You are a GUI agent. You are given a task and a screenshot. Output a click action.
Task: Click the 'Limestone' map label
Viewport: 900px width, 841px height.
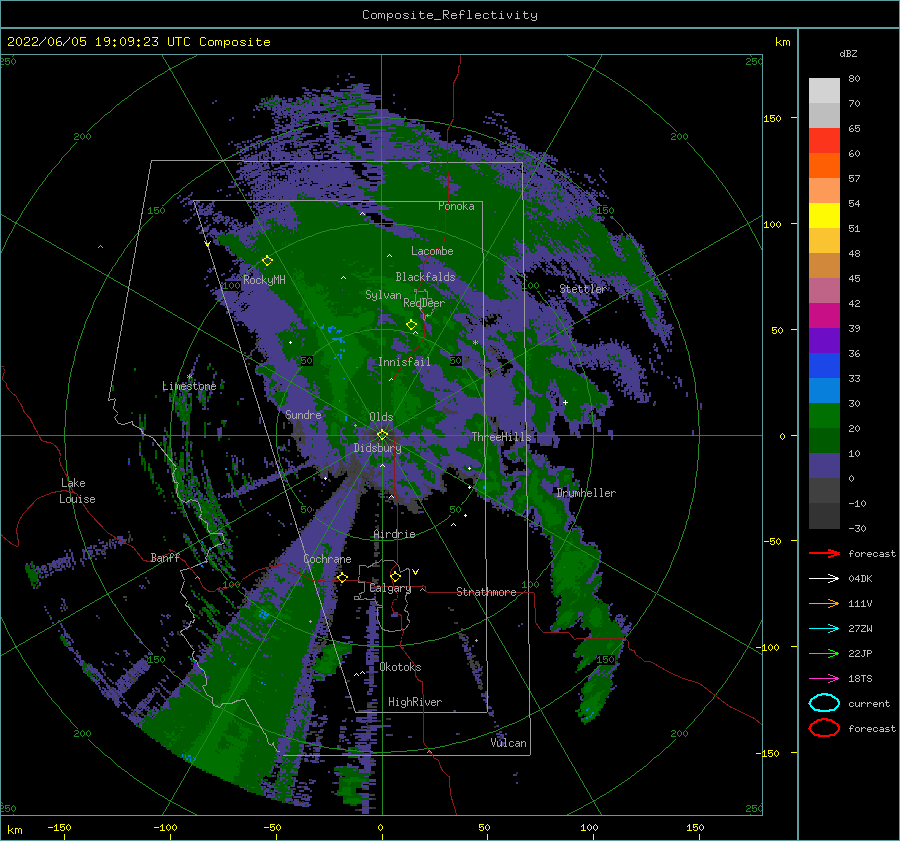pos(189,386)
